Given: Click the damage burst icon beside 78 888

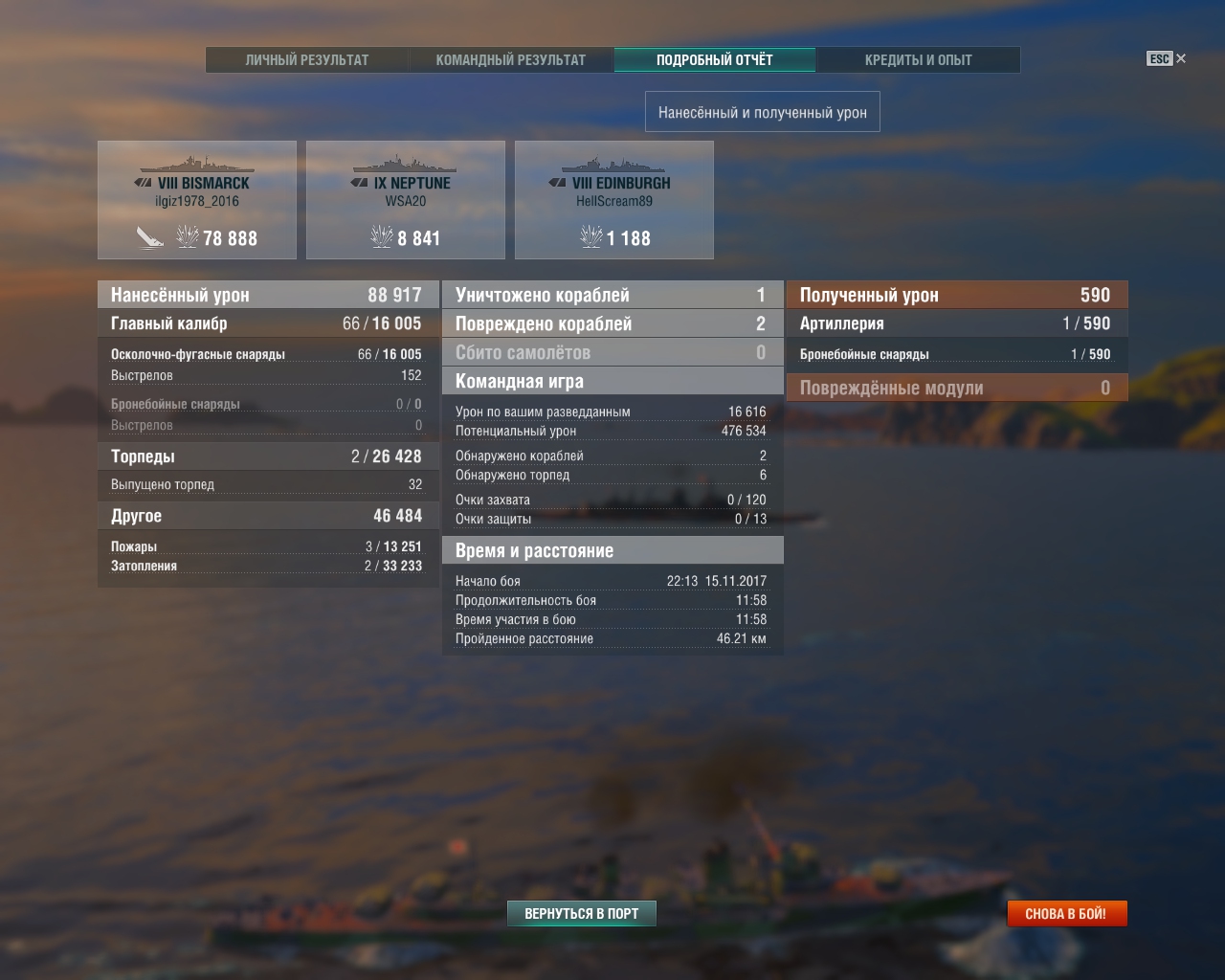Looking at the screenshot, I should [x=188, y=235].
